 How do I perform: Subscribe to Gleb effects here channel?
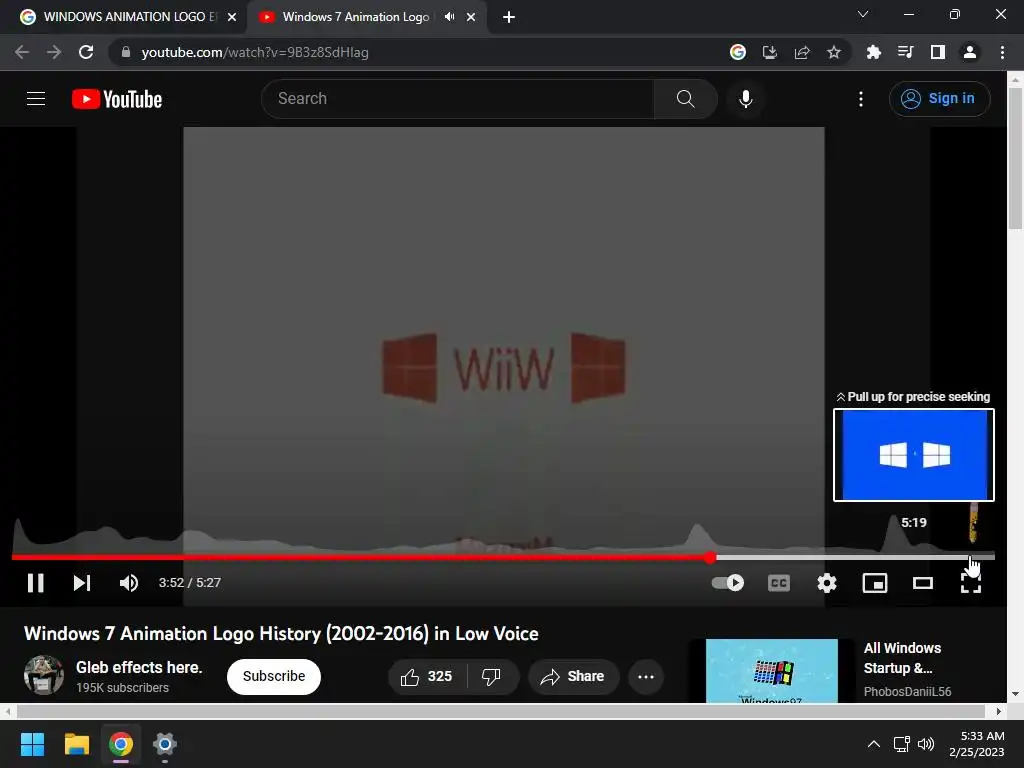point(274,677)
